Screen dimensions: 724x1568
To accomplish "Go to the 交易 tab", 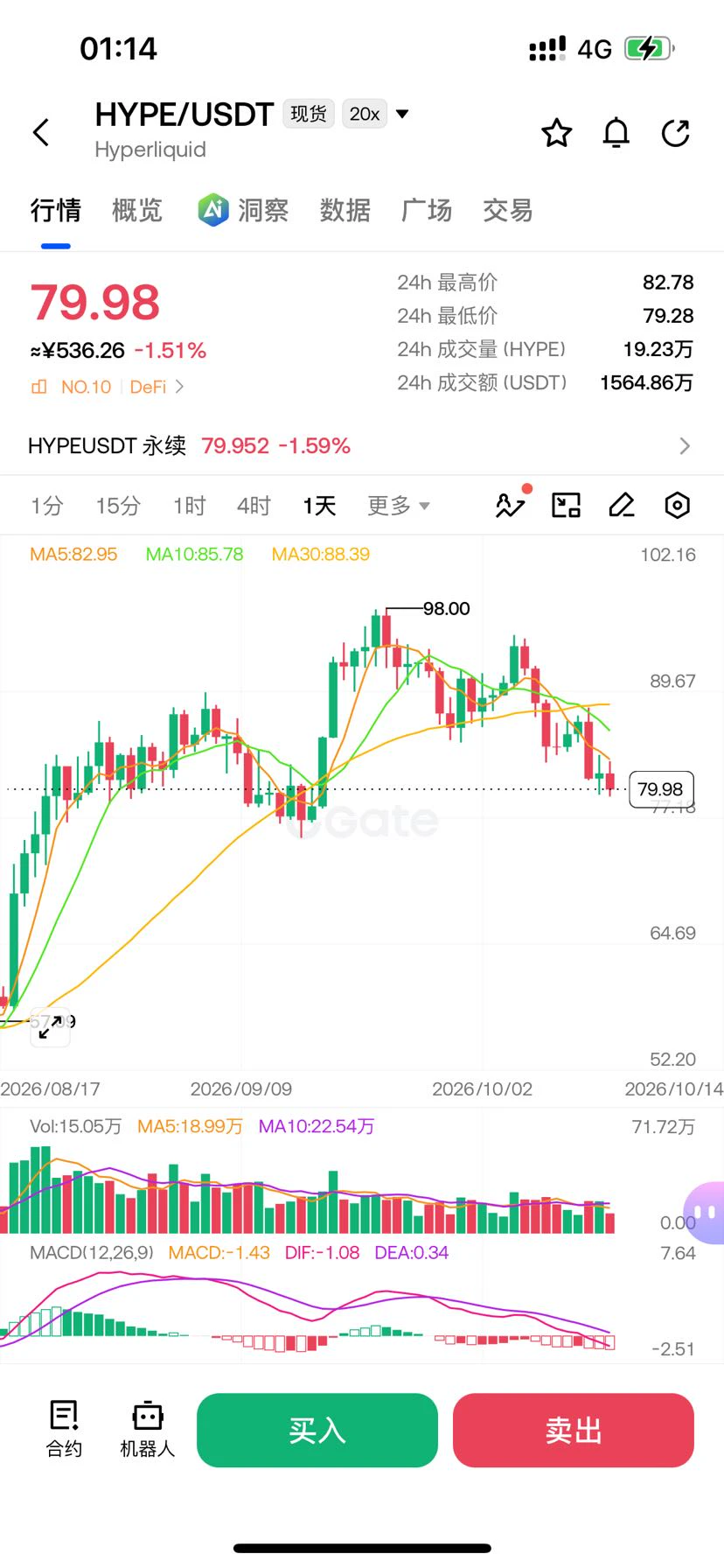I will (508, 210).
